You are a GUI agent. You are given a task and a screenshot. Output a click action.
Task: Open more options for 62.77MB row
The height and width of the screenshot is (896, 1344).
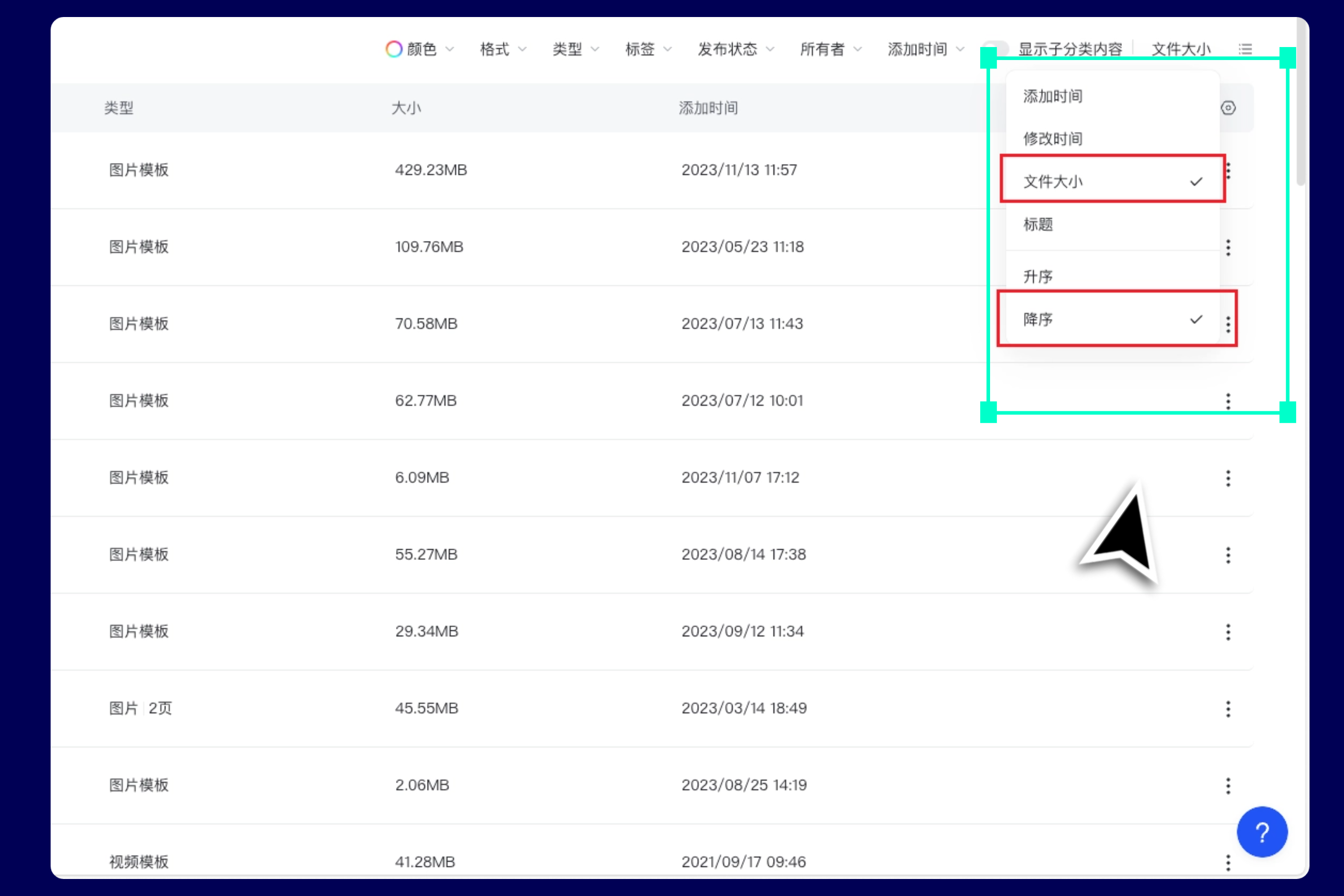point(1228,401)
